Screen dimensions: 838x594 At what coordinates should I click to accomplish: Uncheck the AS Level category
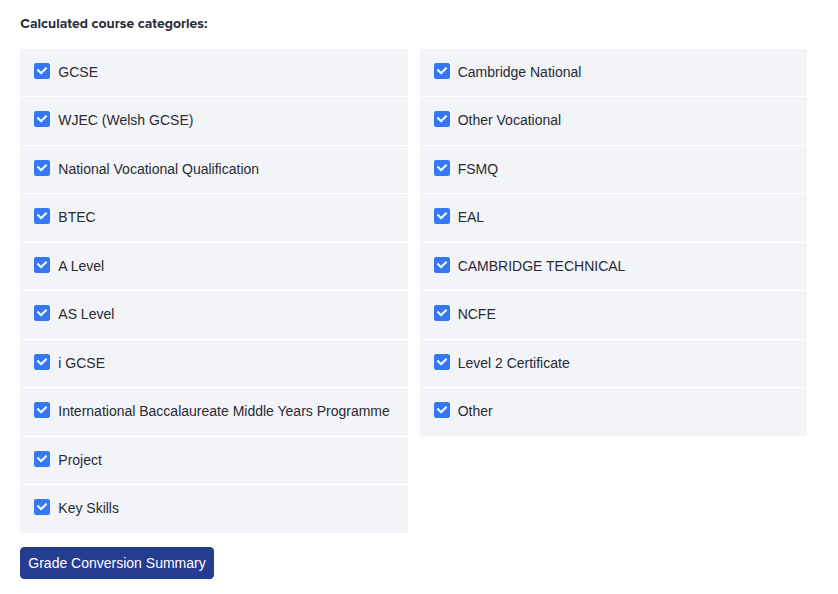click(x=42, y=313)
